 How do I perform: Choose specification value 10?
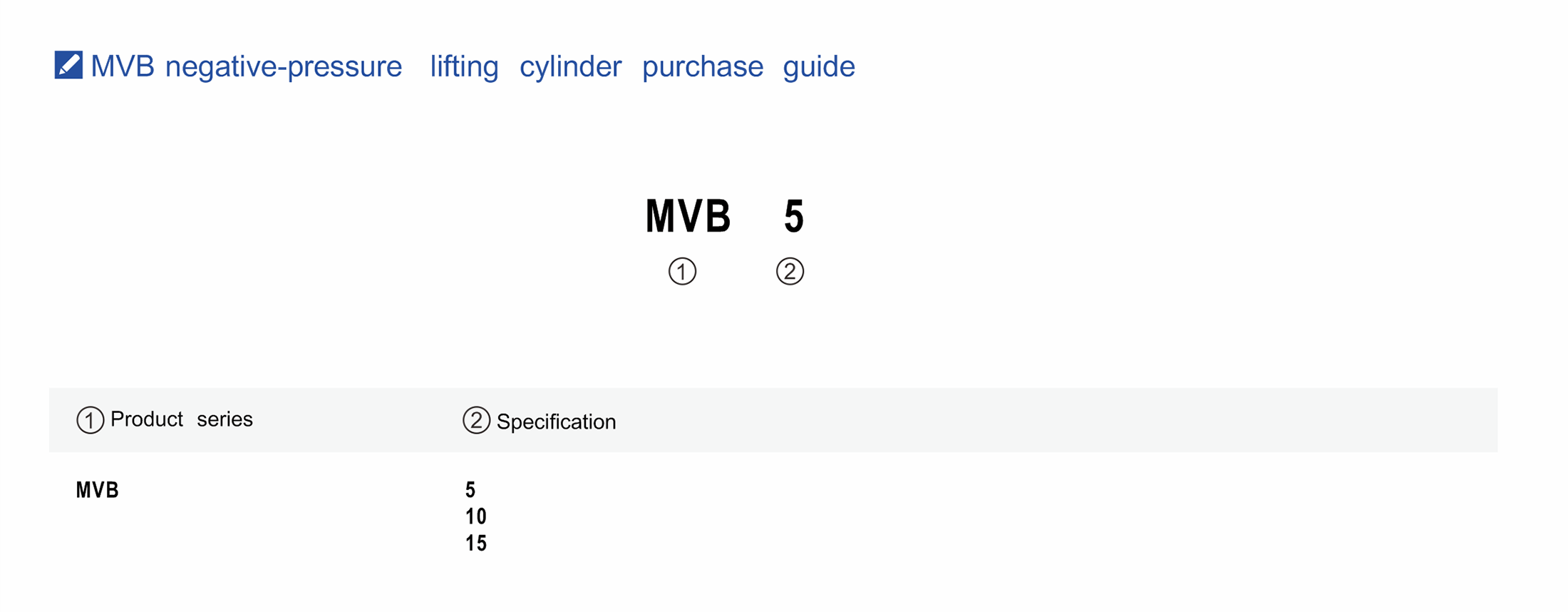(x=475, y=516)
